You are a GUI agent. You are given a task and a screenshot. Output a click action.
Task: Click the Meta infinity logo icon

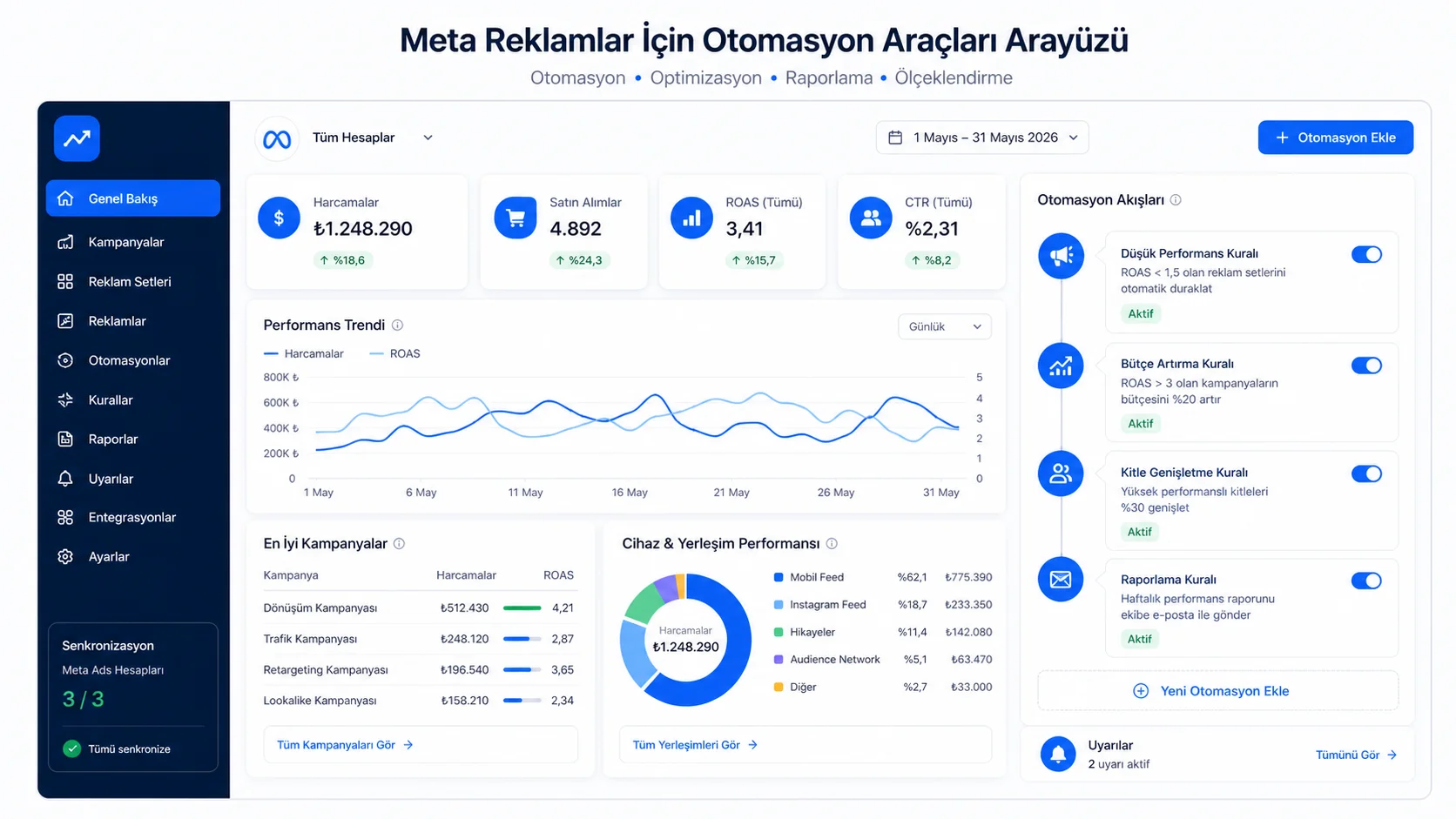click(277, 138)
